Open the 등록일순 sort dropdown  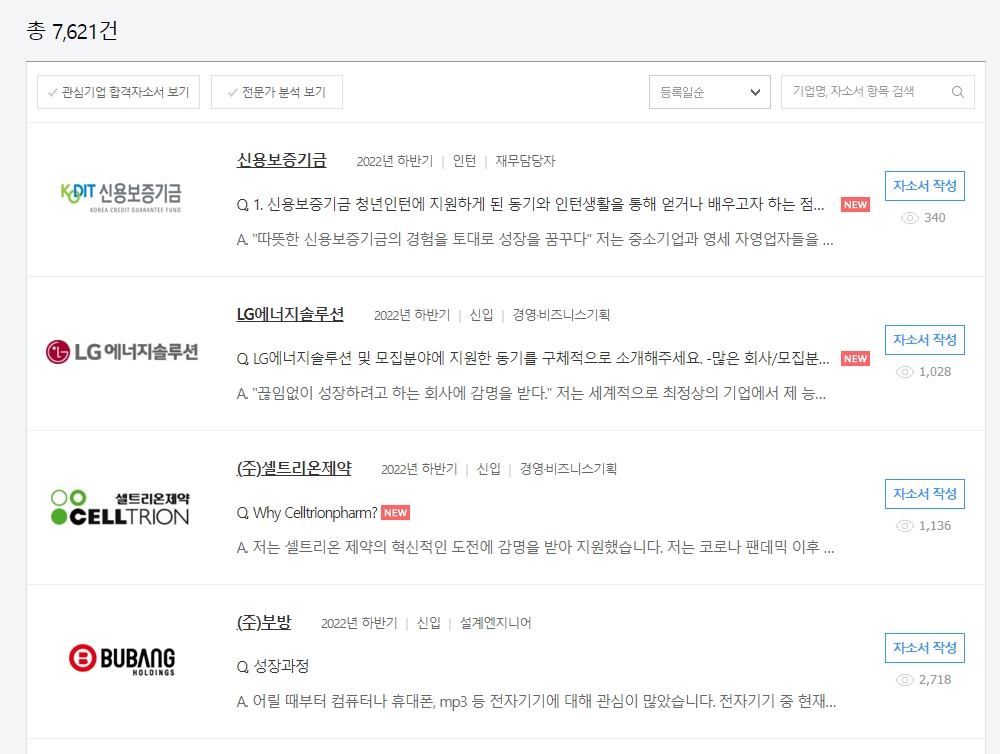click(x=710, y=92)
